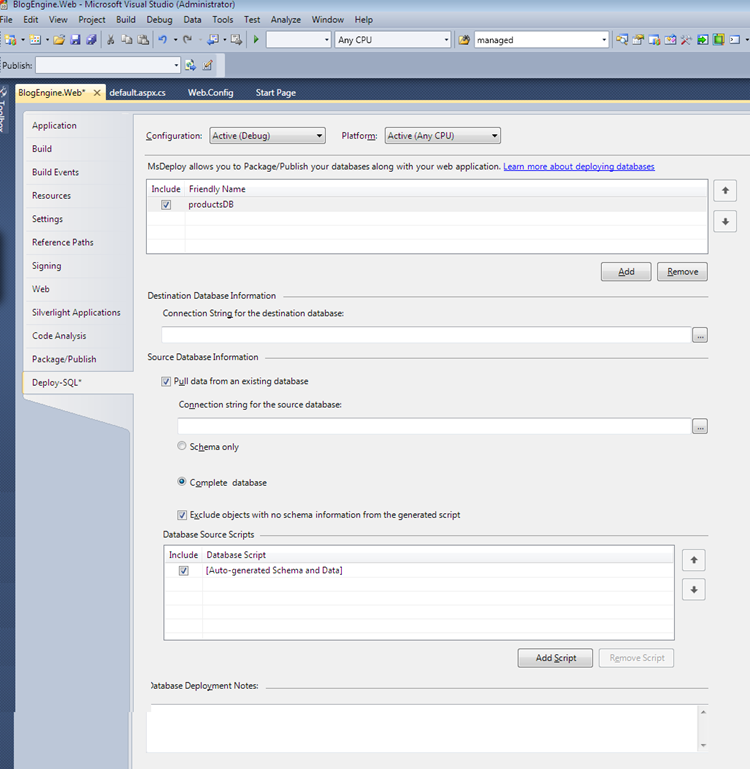Image resolution: width=750 pixels, height=769 pixels.
Task: Click the Paste clipboard icon
Action: pos(143,40)
